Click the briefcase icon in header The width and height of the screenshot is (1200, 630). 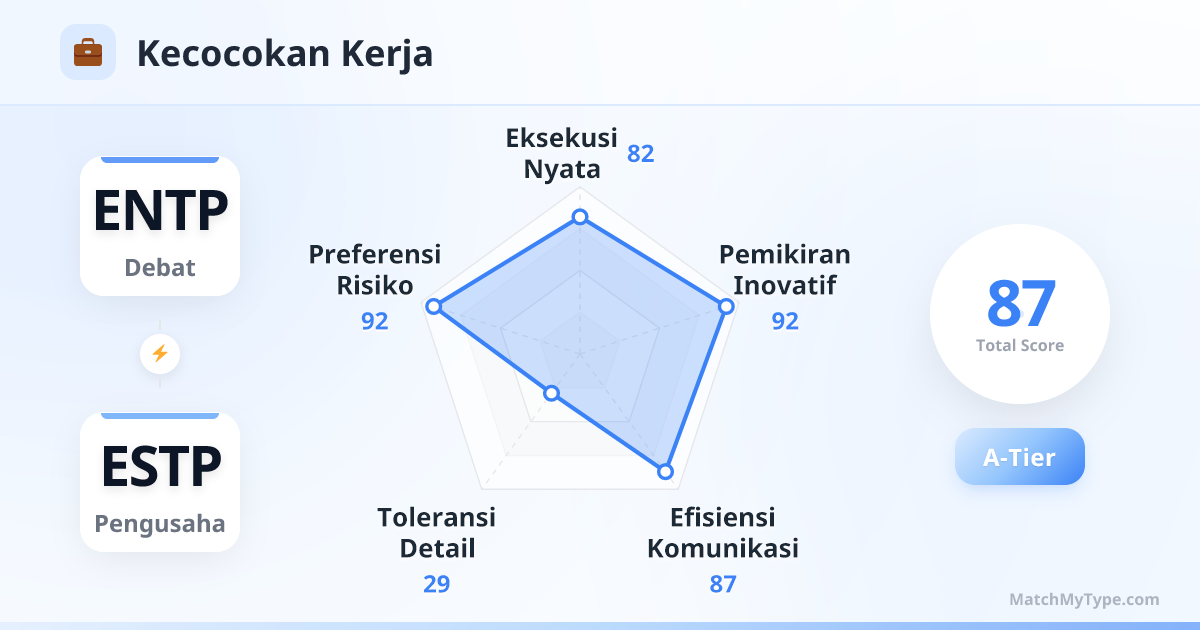pos(88,52)
